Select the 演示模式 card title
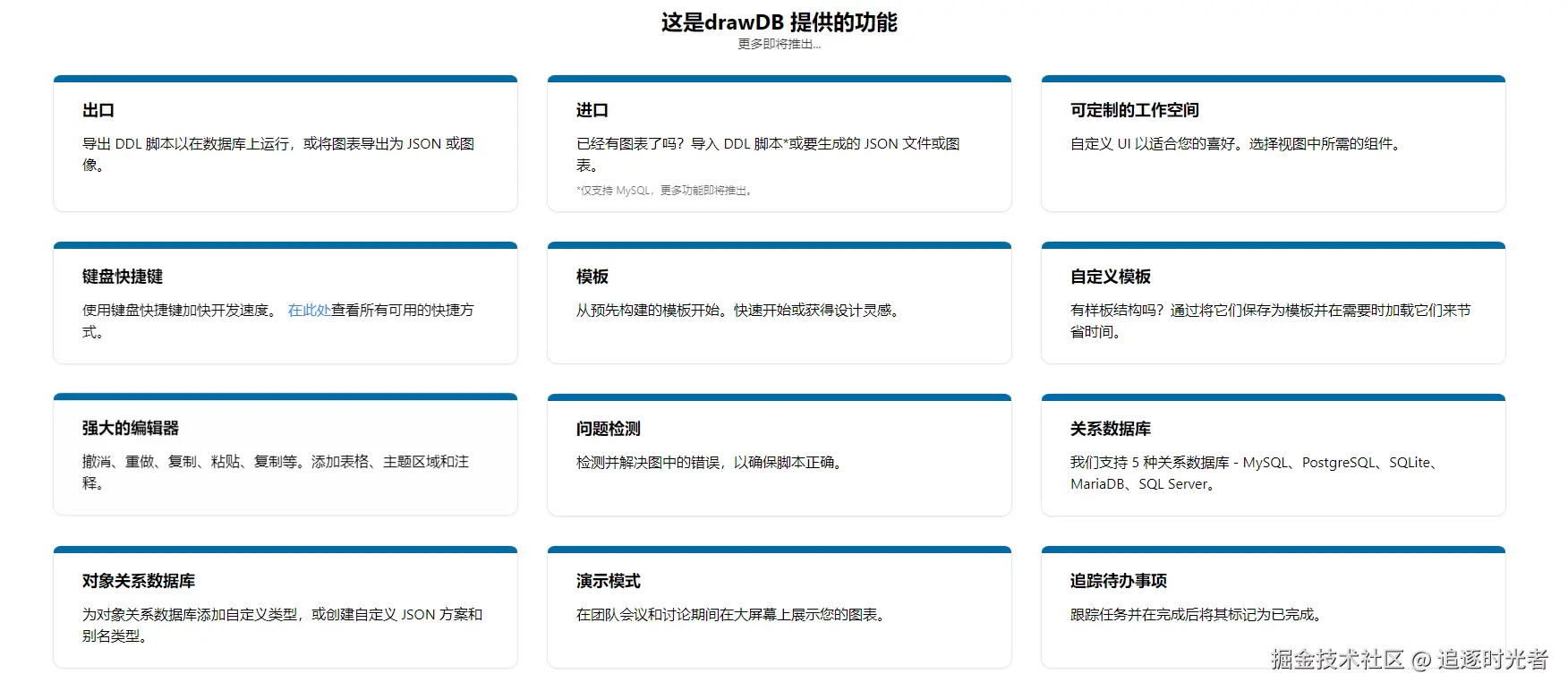The height and width of the screenshot is (691, 1568). pos(609,581)
